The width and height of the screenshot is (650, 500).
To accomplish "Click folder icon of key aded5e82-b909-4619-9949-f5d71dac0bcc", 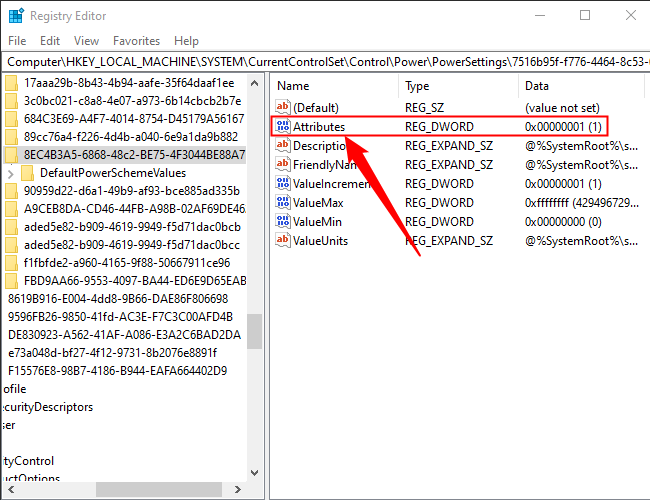I will coord(12,245).
